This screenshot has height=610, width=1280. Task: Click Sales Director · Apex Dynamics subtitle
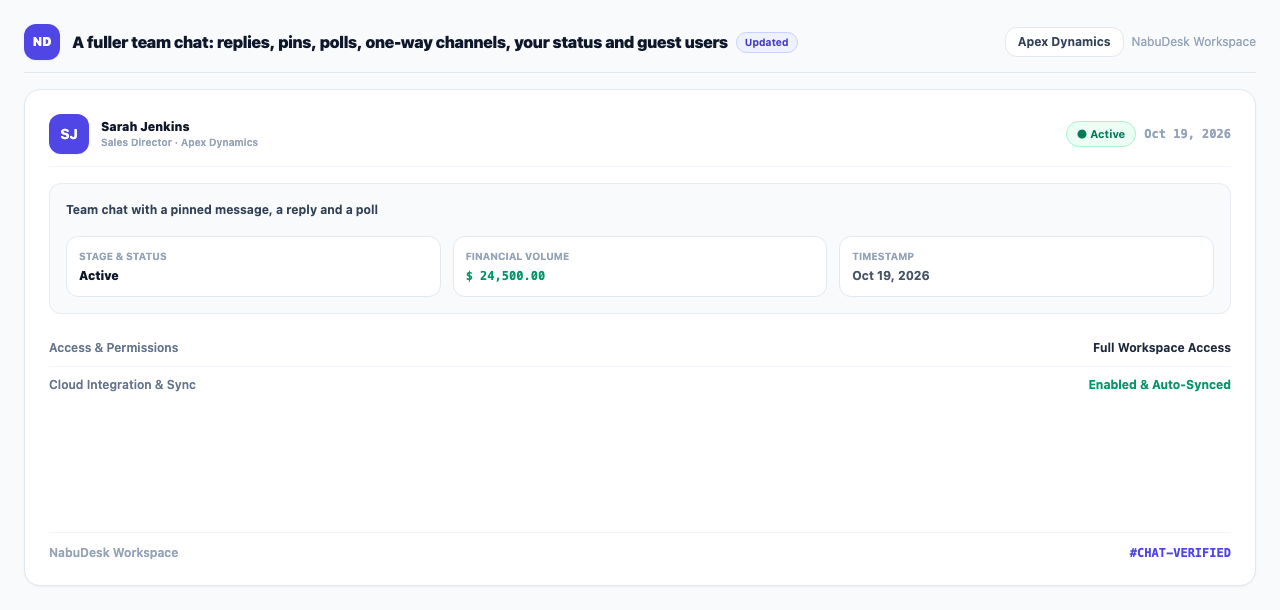click(x=179, y=143)
